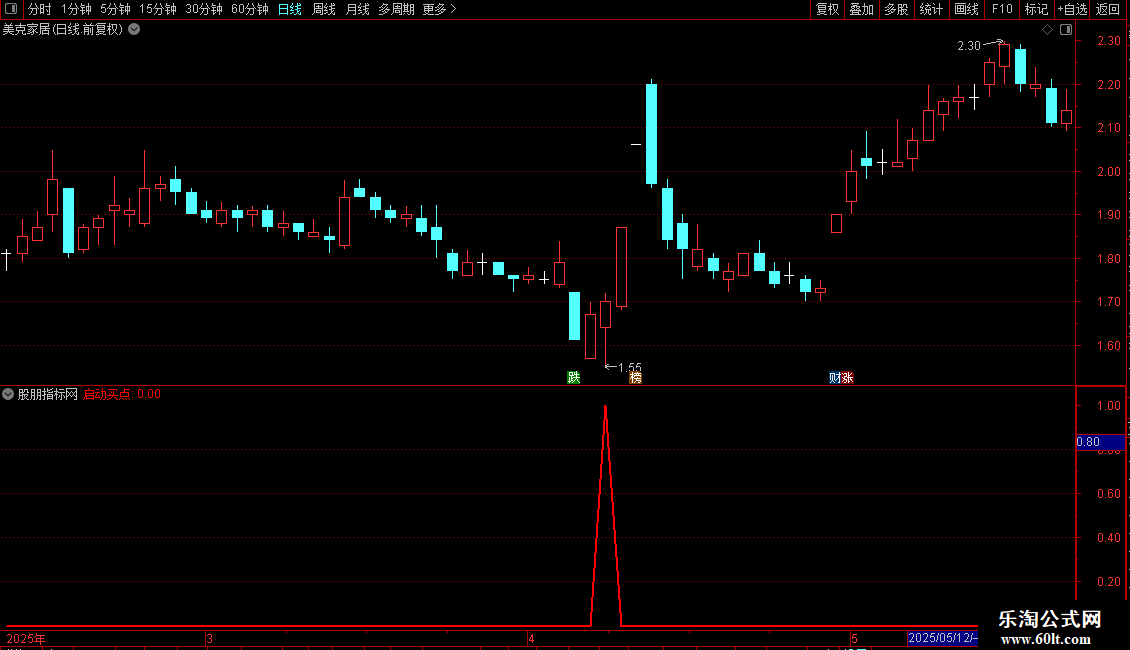This screenshot has height=650, width=1130.
Task: Click the 2025年 label on the time axis
Action: point(26,638)
